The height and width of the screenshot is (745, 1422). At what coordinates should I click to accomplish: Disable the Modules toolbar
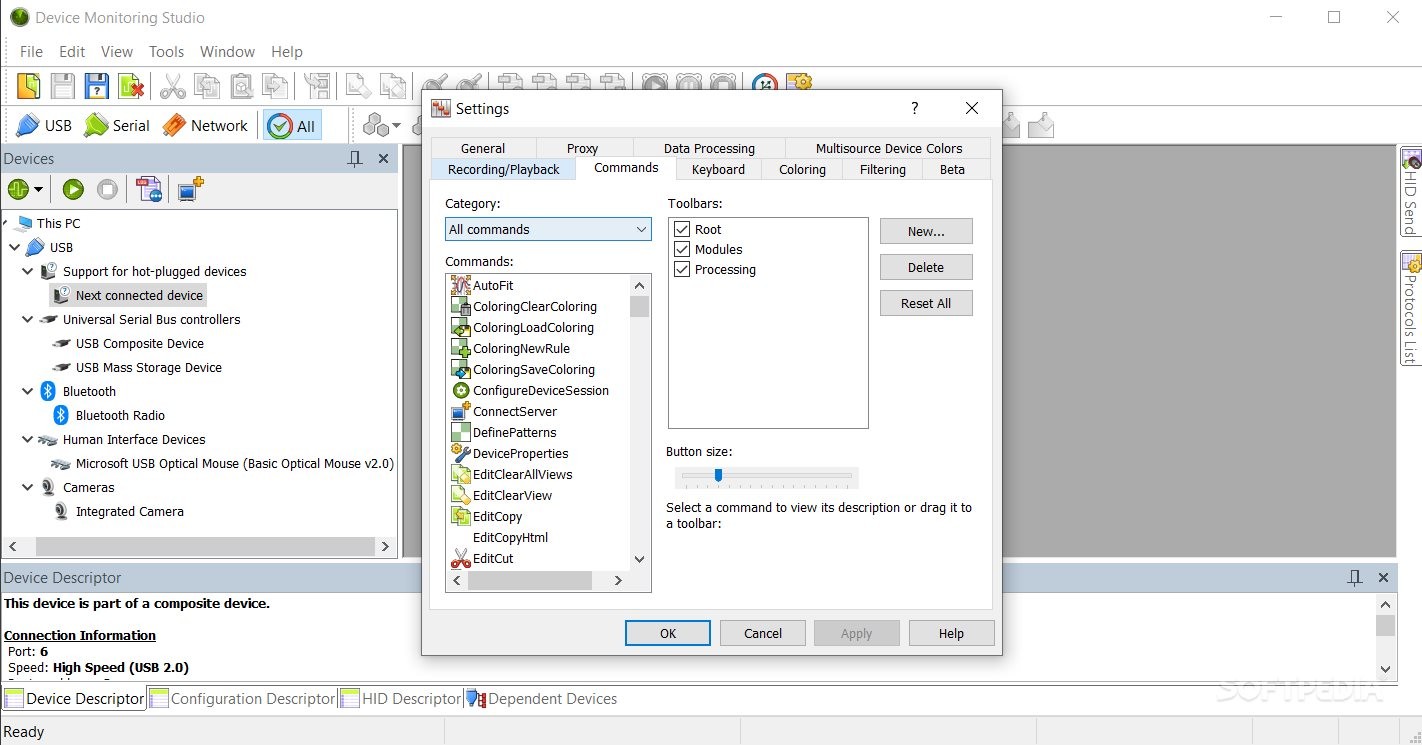tap(682, 249)
